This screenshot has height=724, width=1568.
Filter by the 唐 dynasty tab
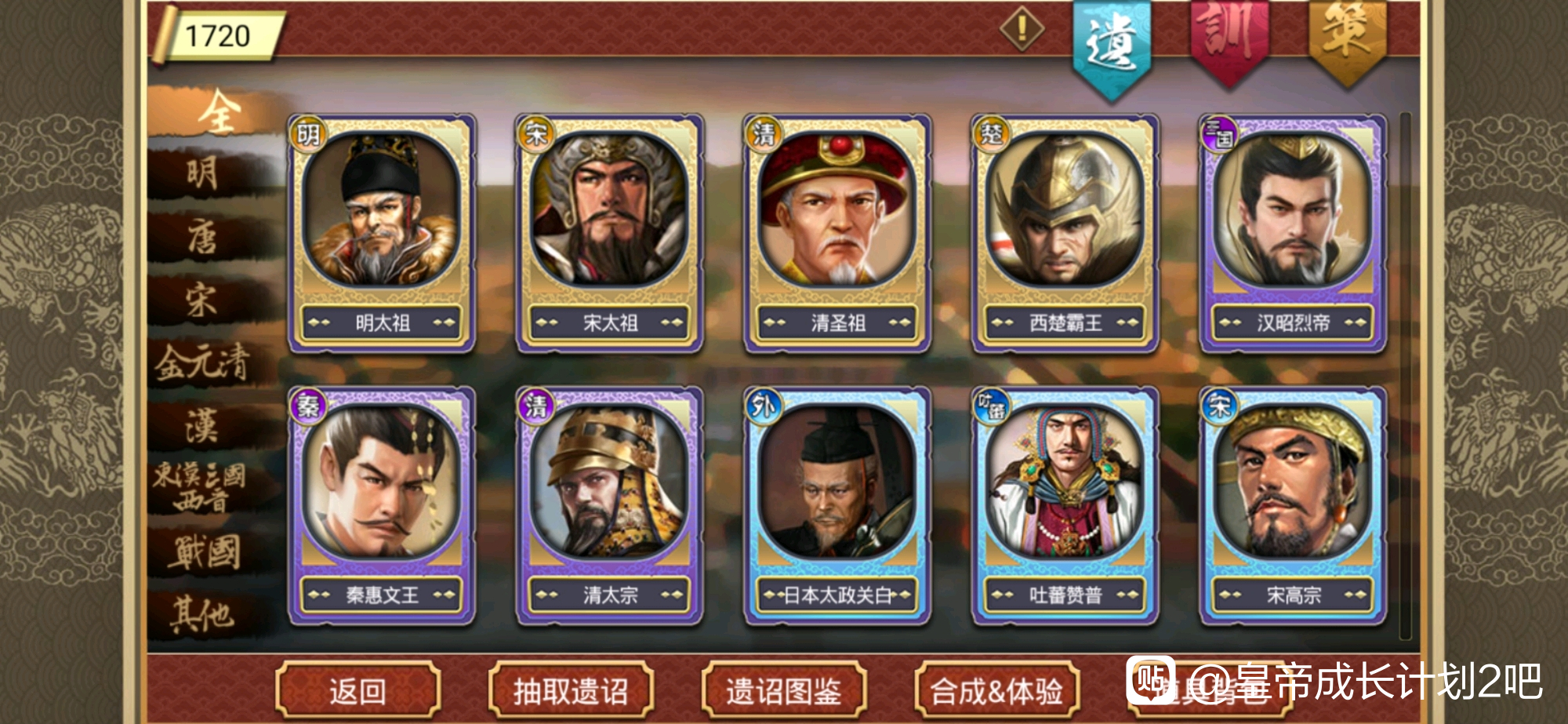click(202, 237)
